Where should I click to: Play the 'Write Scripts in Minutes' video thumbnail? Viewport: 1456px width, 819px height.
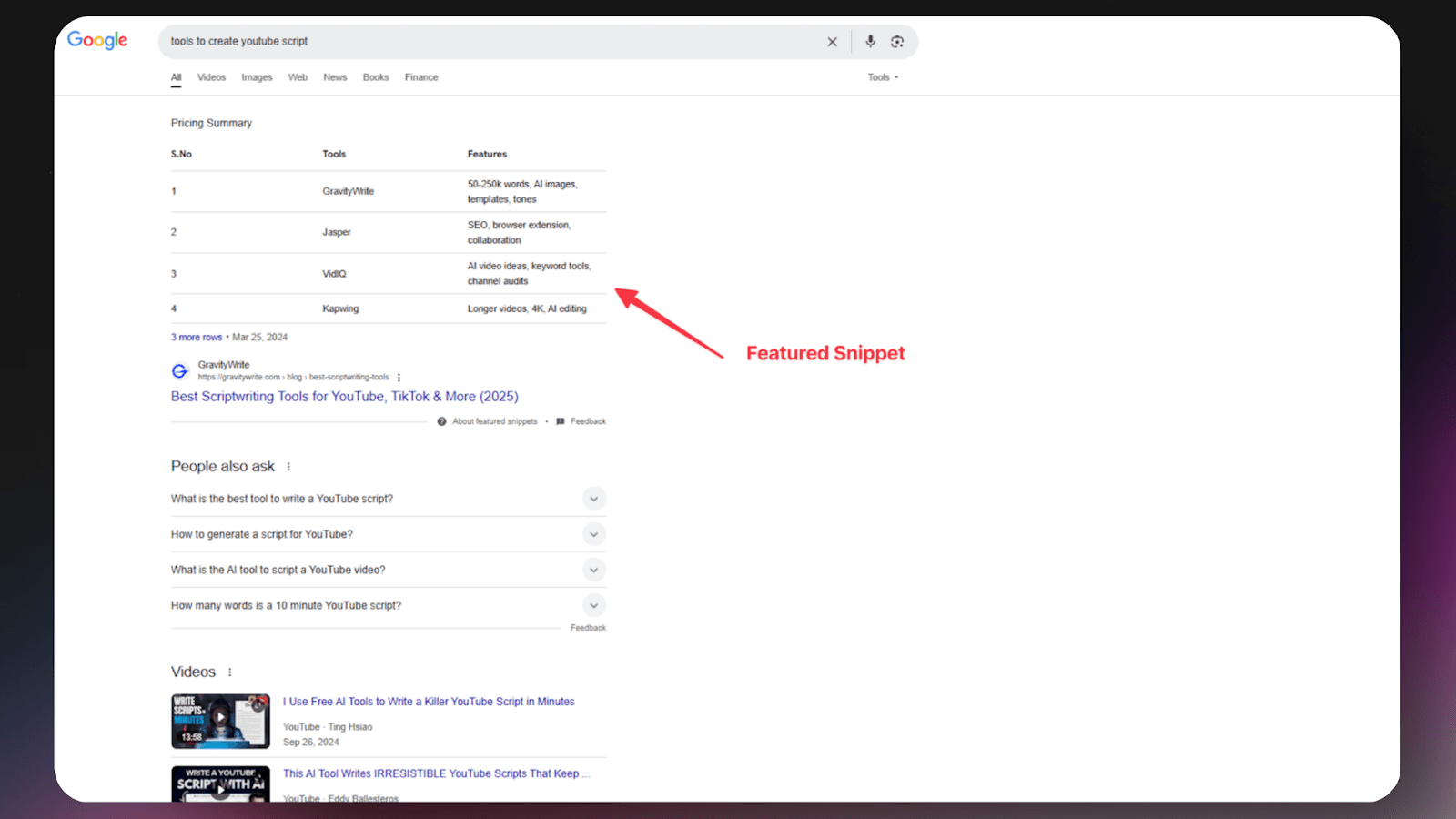pos(221,721)
